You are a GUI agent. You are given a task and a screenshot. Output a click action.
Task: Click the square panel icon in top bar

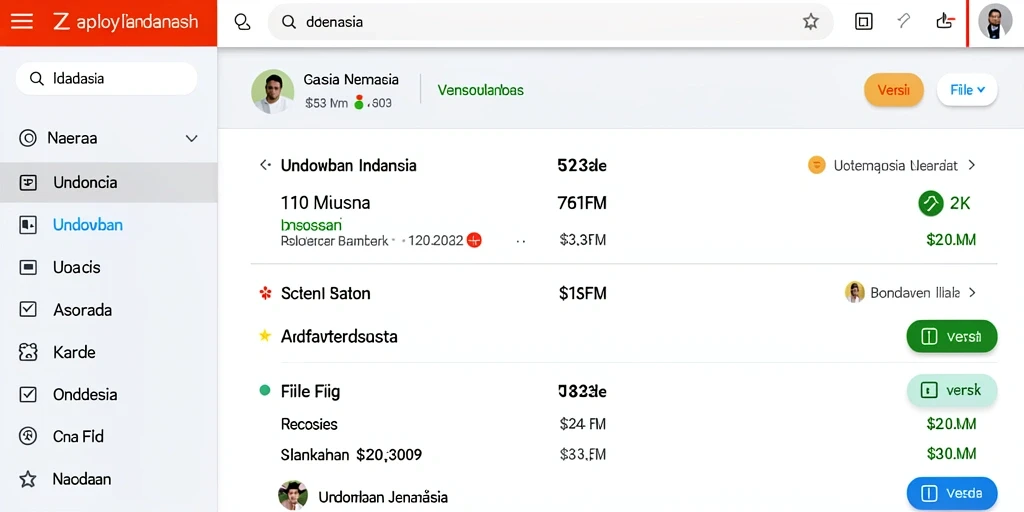point(863,22)
